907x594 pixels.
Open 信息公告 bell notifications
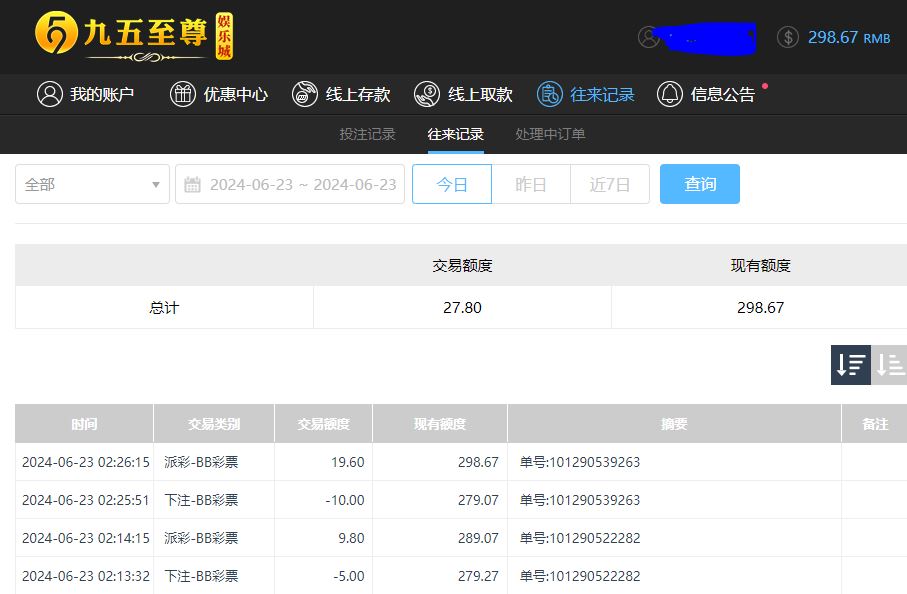pos(706,94)
